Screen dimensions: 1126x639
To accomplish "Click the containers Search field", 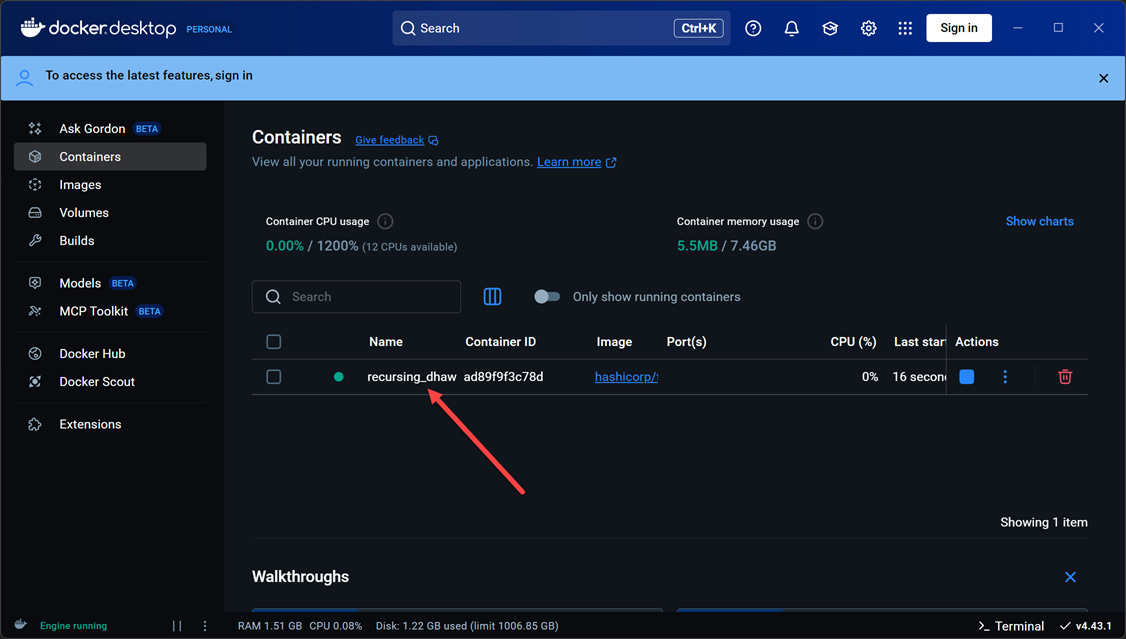I will [356, 297].
